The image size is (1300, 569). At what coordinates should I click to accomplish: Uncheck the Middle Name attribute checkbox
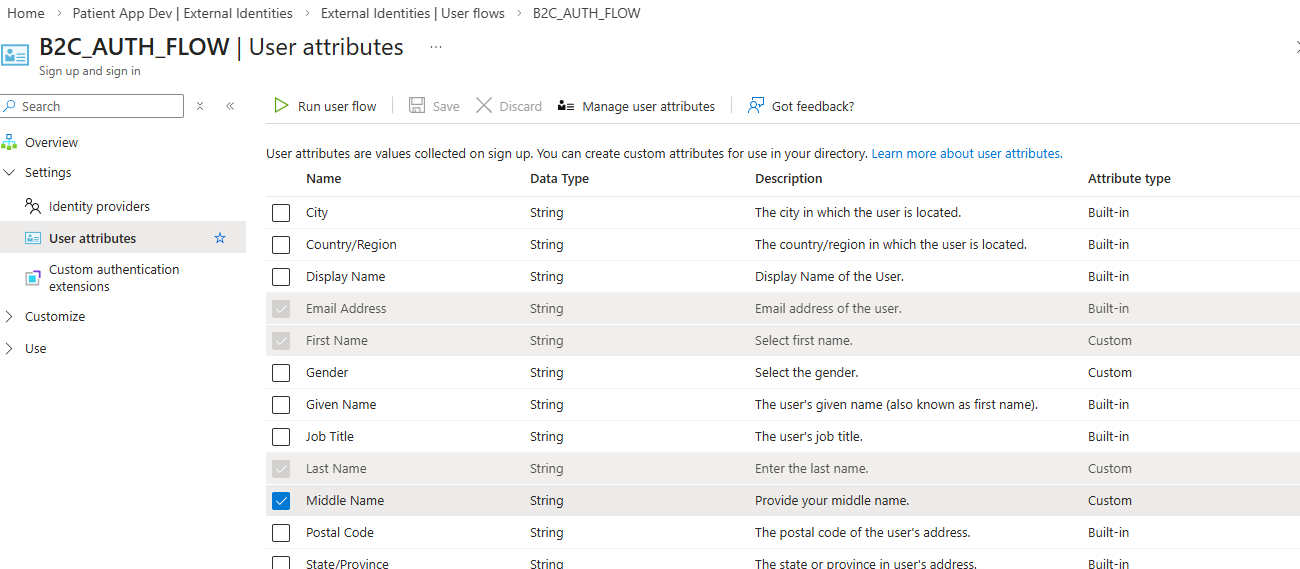coord(281,501)
